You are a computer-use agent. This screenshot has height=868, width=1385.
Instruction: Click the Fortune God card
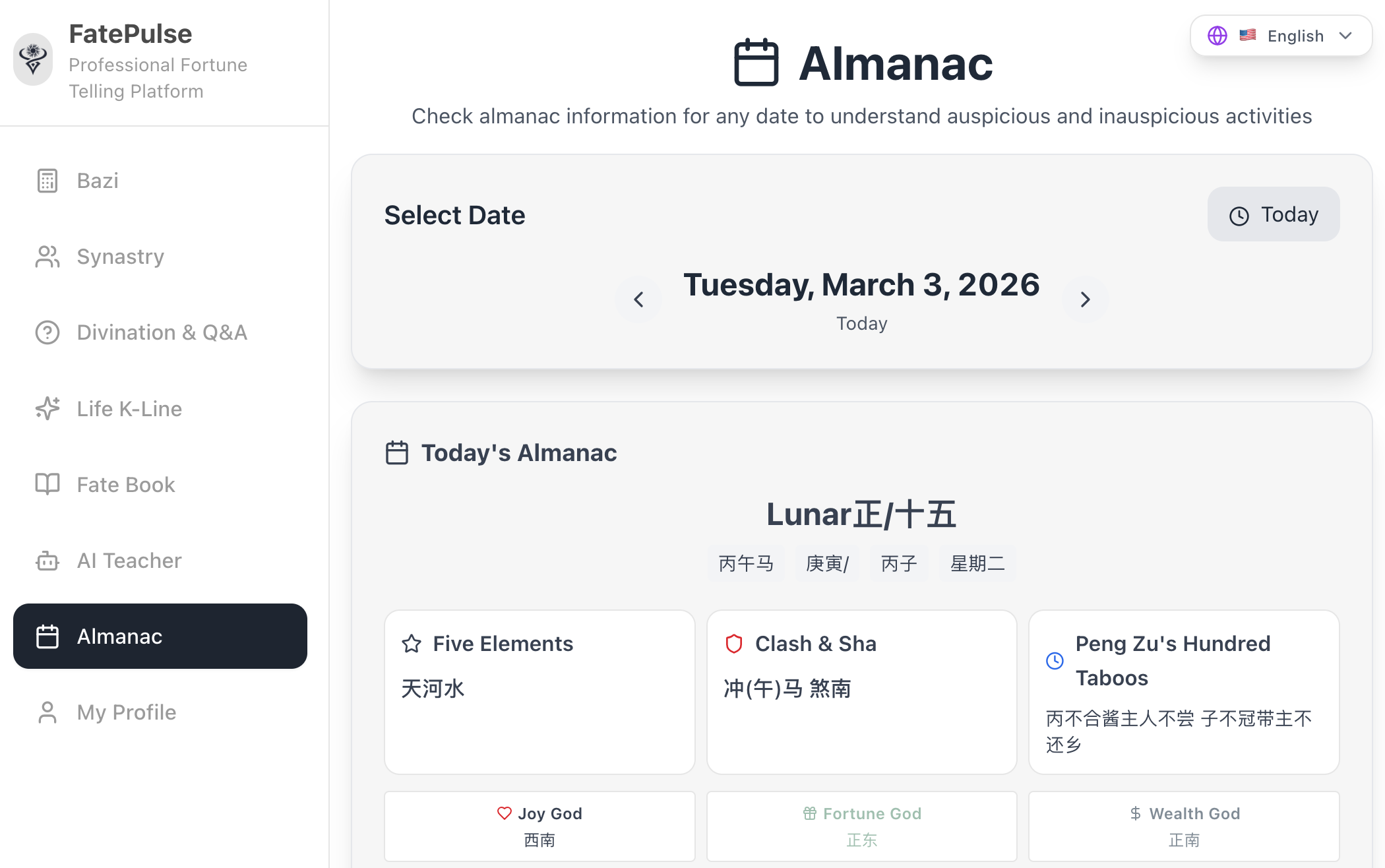(x=862, y=826)
